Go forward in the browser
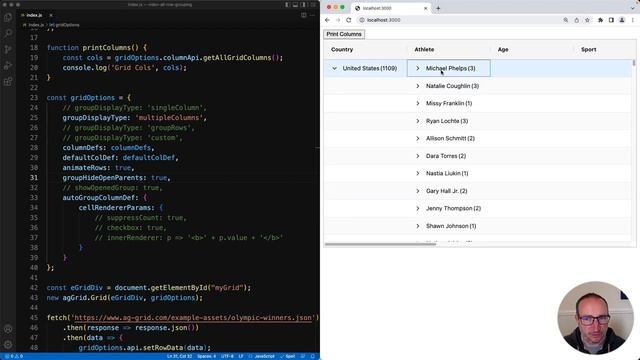 (338, 20)
